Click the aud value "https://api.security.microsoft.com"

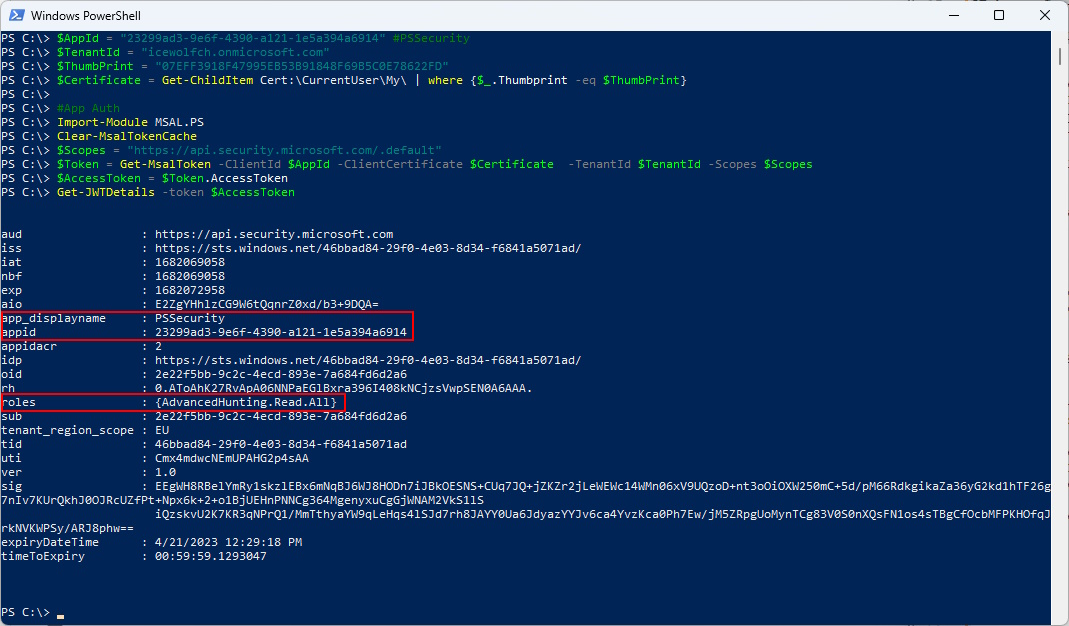(274, 235)
